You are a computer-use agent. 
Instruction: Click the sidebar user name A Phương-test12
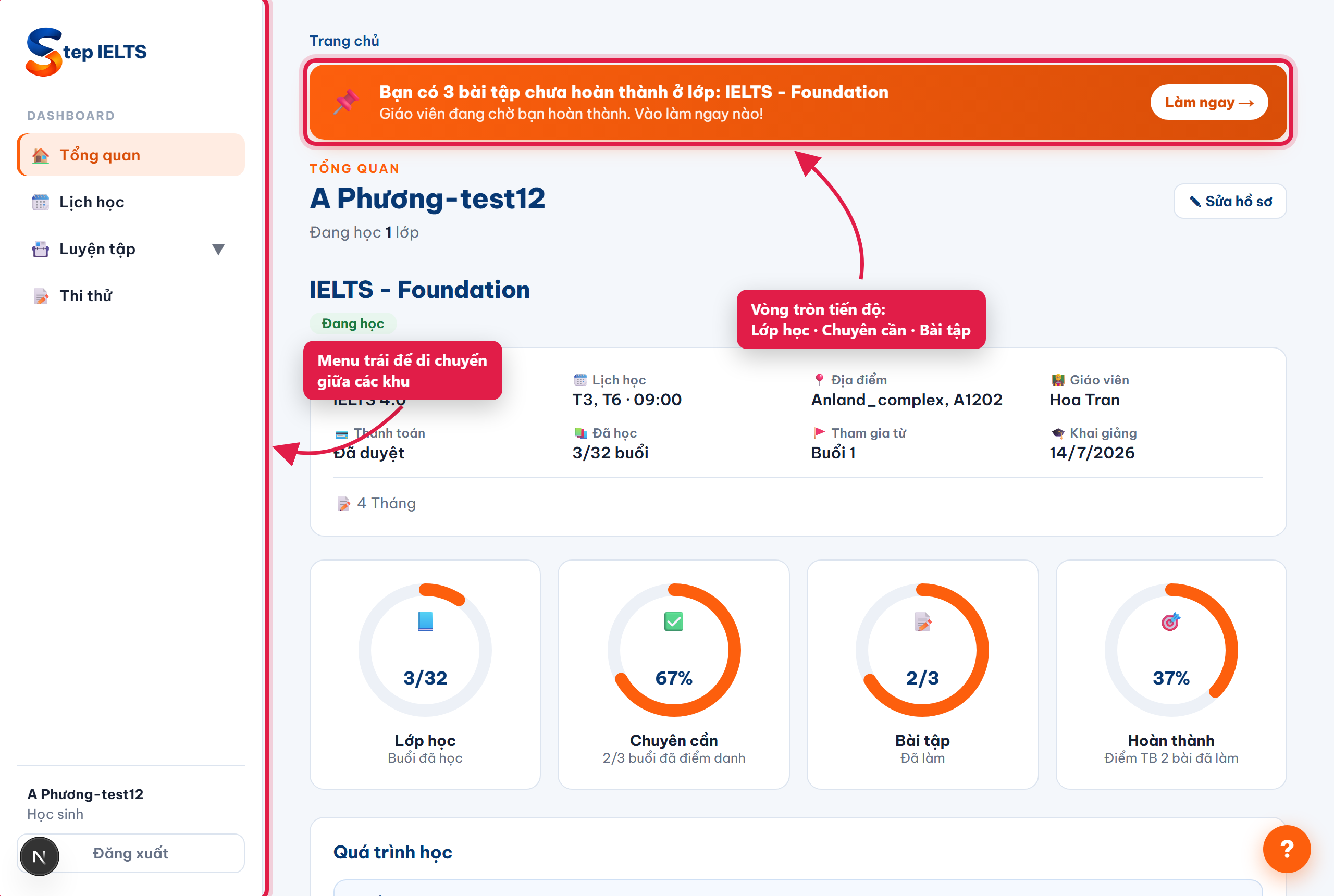click(85, 794)
